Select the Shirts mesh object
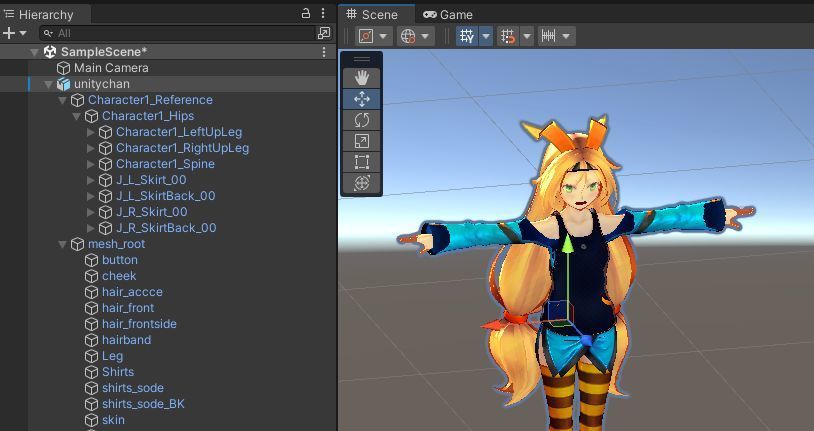Screen dimensions: 814x431 click(118, 372)
